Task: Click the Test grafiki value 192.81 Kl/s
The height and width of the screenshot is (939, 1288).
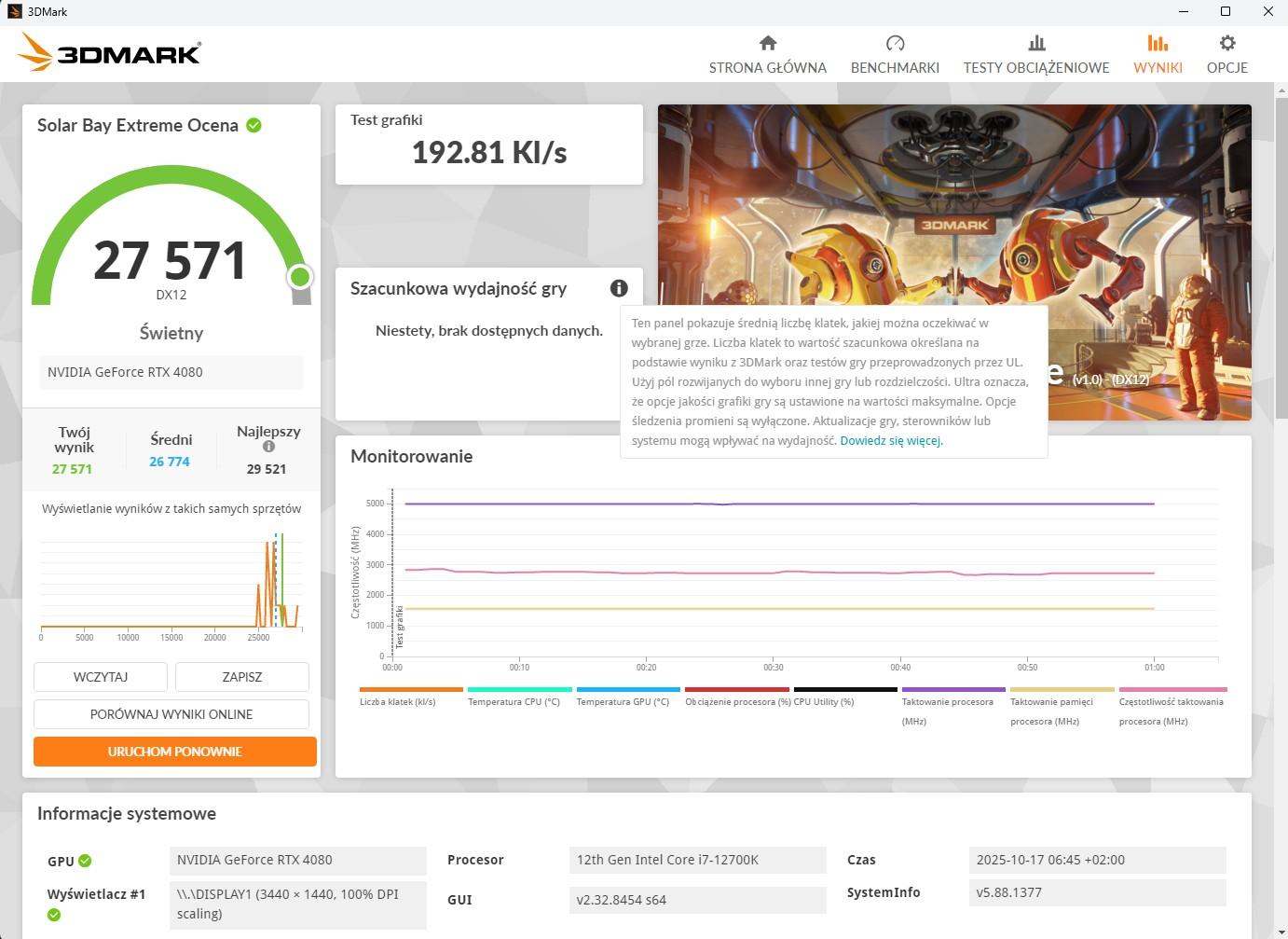Action: click(489, 153)
